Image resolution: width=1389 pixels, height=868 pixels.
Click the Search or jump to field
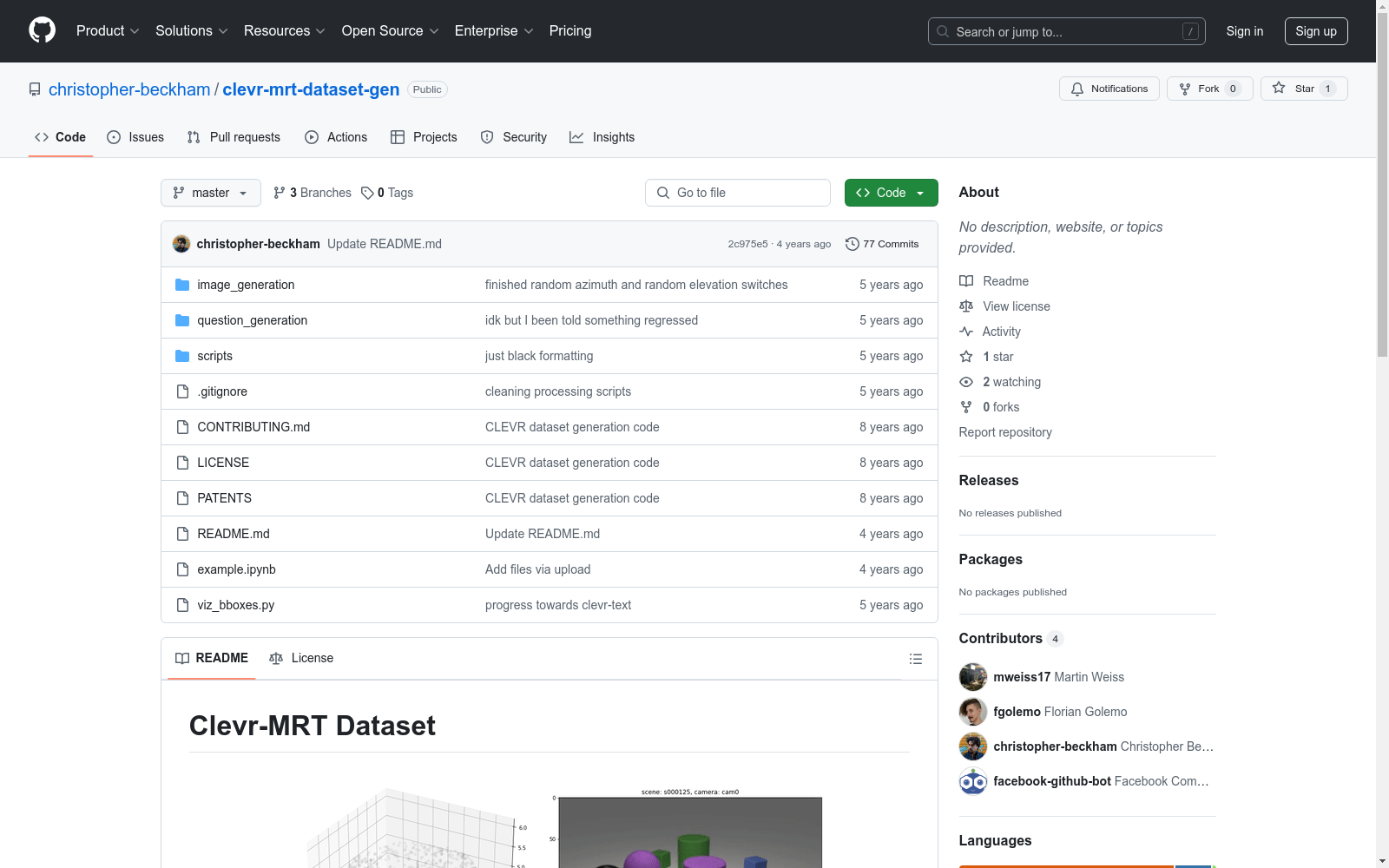point(1067,31)
